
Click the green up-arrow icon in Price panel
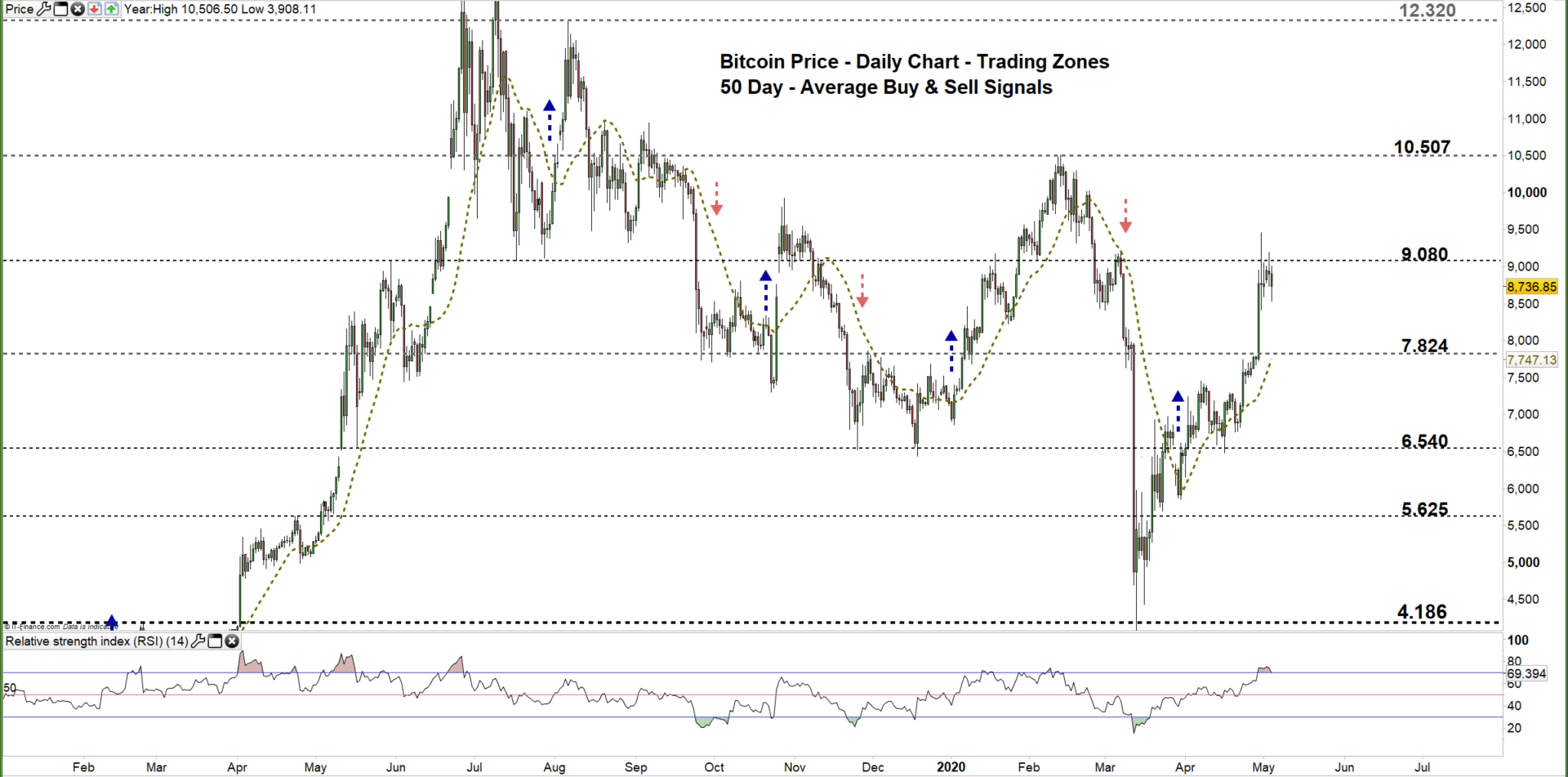(111, 9)
